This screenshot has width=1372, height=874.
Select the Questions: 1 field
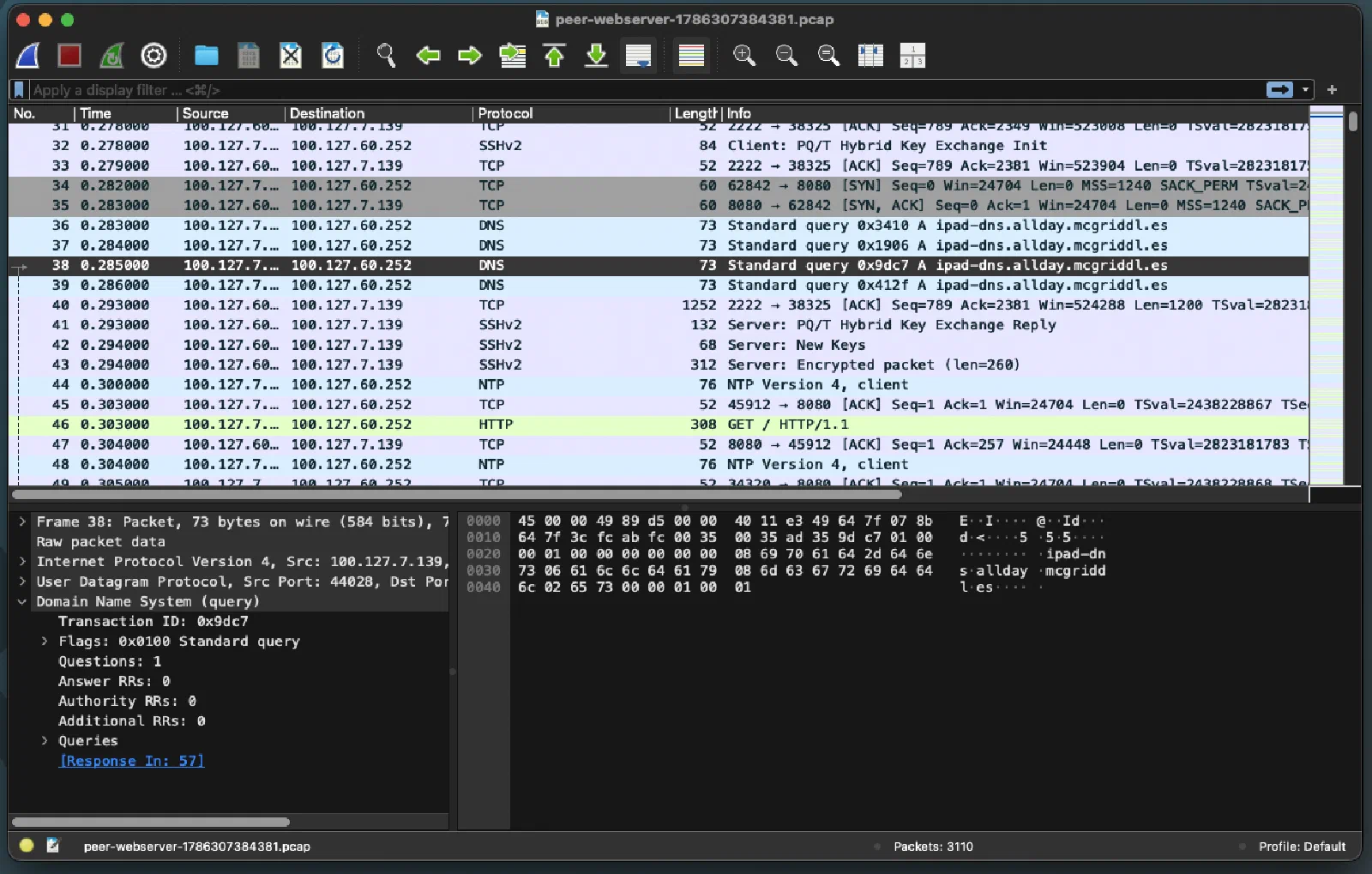110,661
